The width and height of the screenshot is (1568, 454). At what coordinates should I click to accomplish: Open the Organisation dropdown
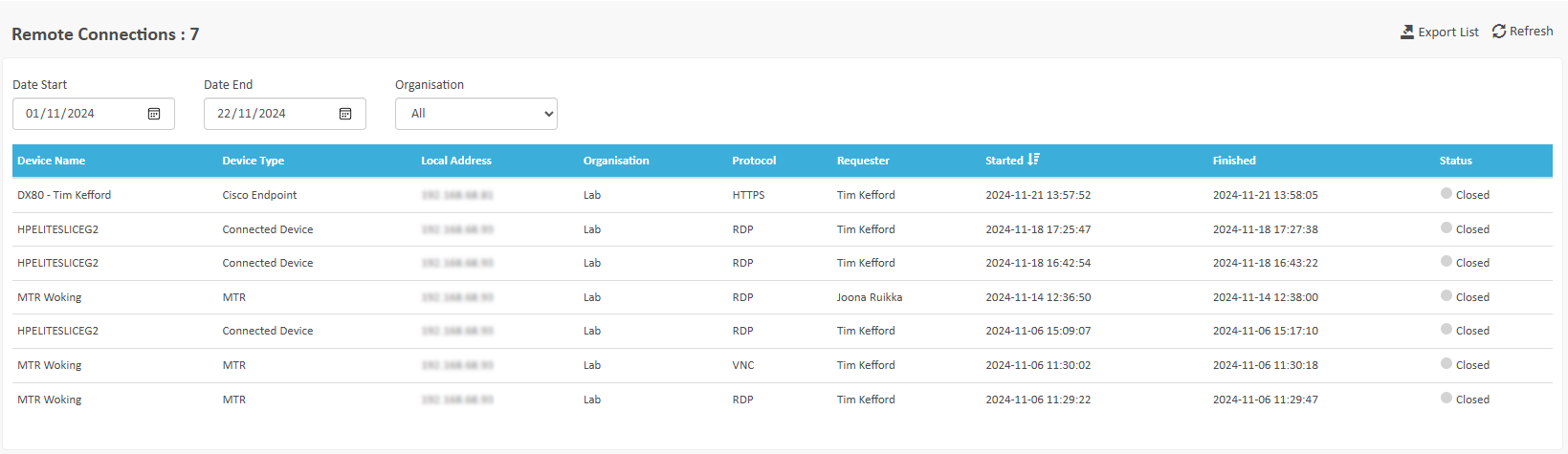coord(475,114)
